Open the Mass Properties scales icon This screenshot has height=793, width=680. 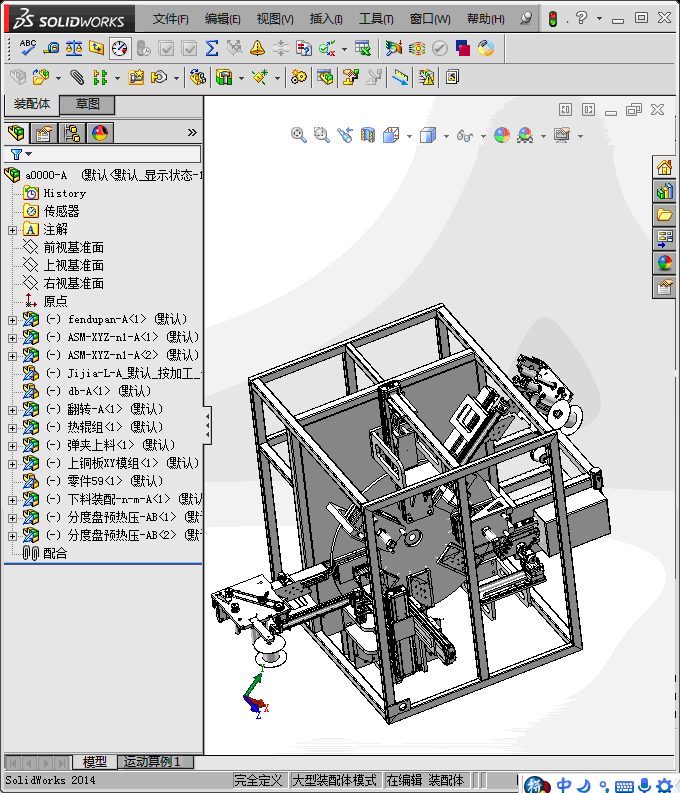coord(74,49)
